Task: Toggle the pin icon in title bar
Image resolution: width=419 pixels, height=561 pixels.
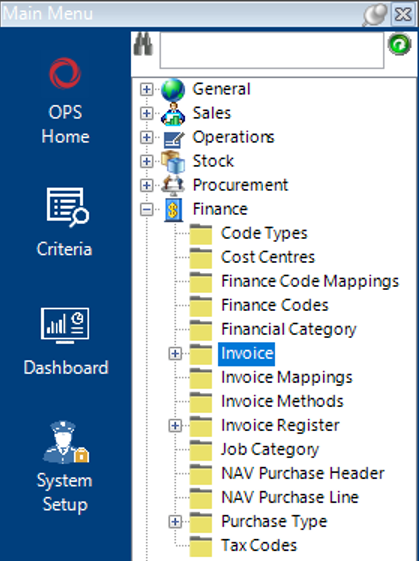Action: (374, 14)
